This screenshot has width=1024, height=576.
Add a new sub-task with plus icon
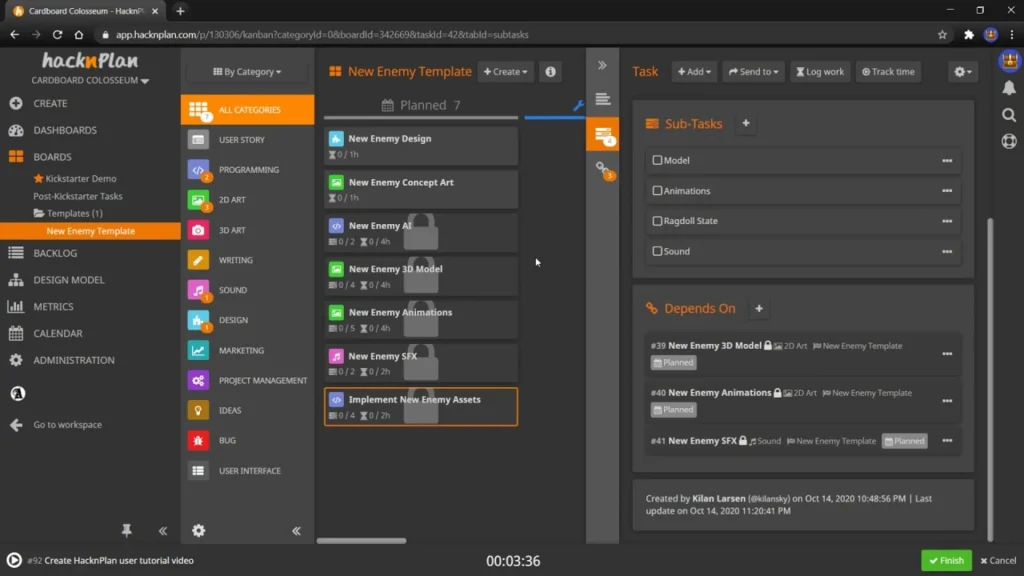pos(746,124)
